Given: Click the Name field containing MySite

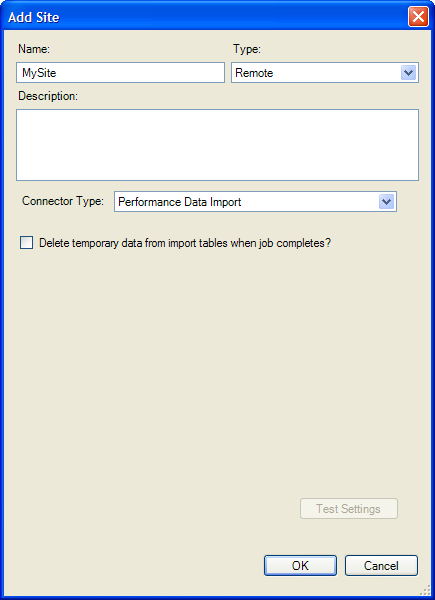Looking at the screenshot, I should pyautogui.click(x=120, y=73).
